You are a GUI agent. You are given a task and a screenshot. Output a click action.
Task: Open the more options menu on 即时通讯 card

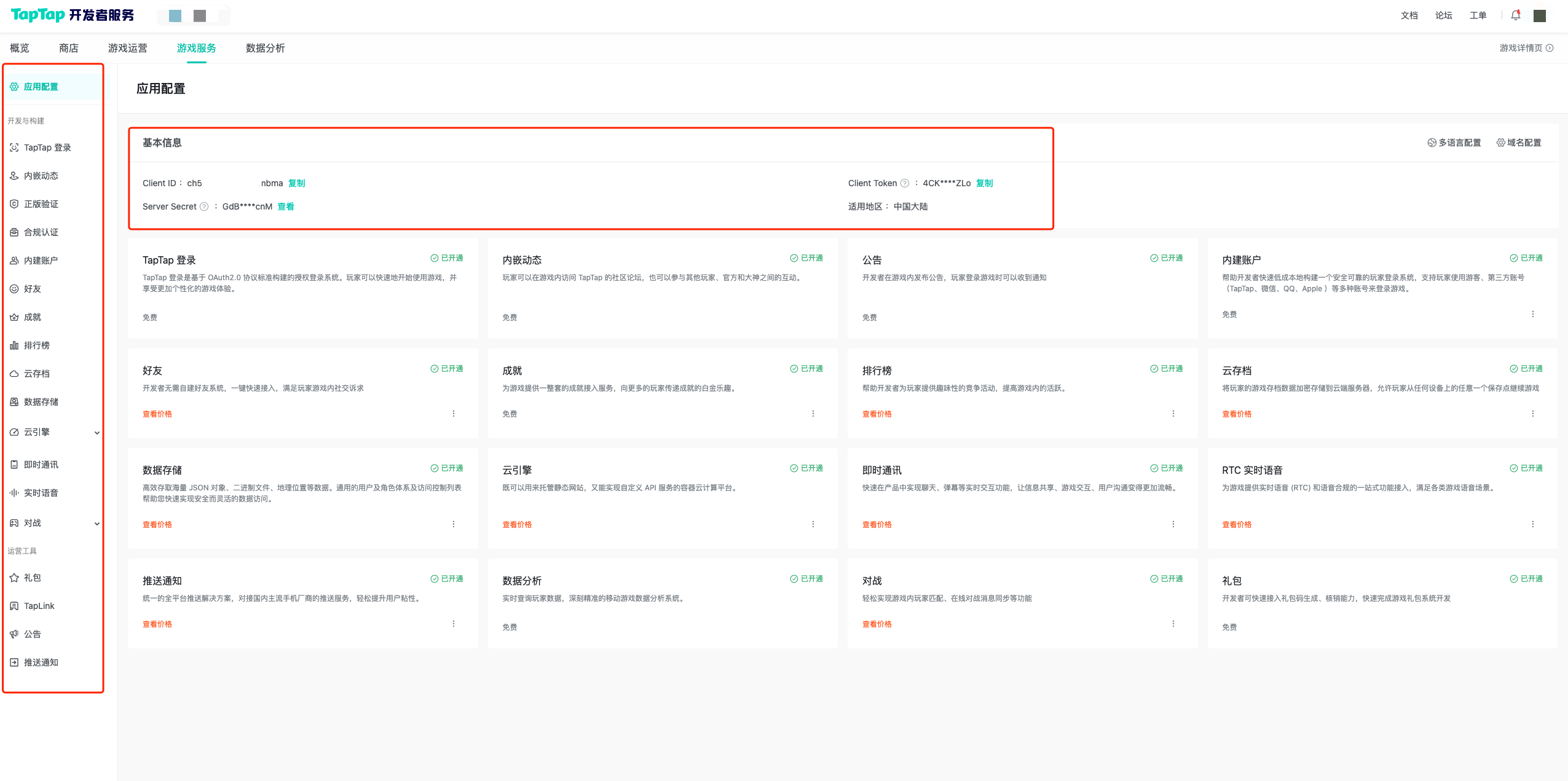click(x=1173, y=524)
